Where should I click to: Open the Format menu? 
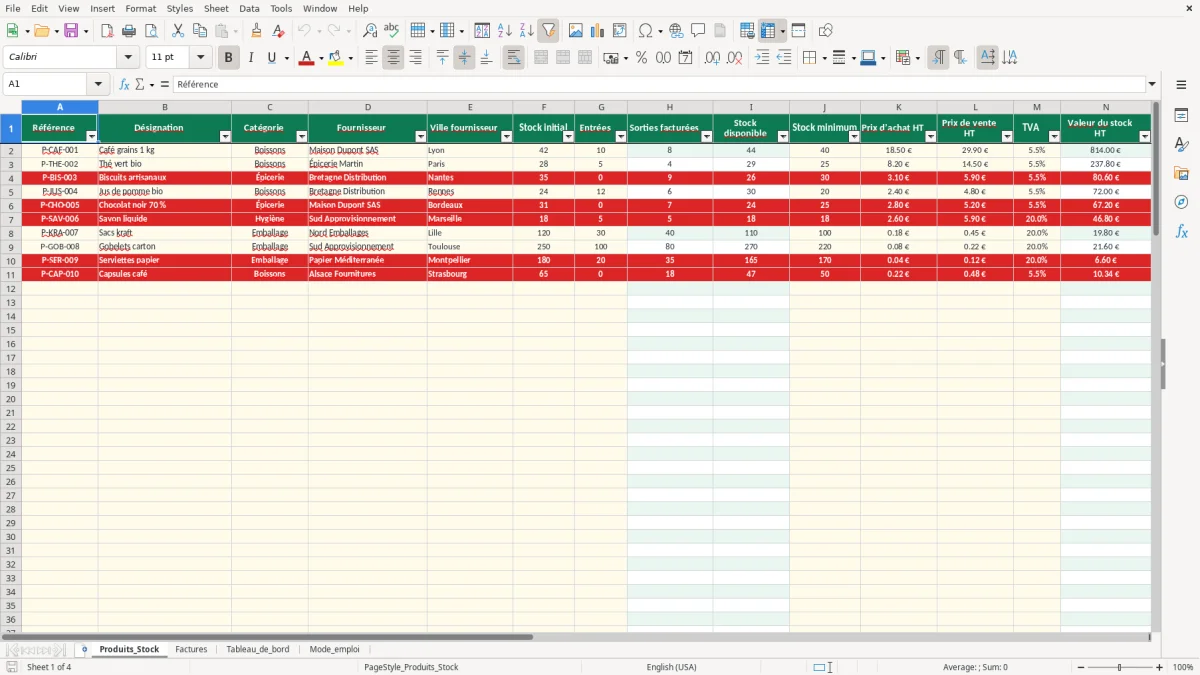[140, 8]
